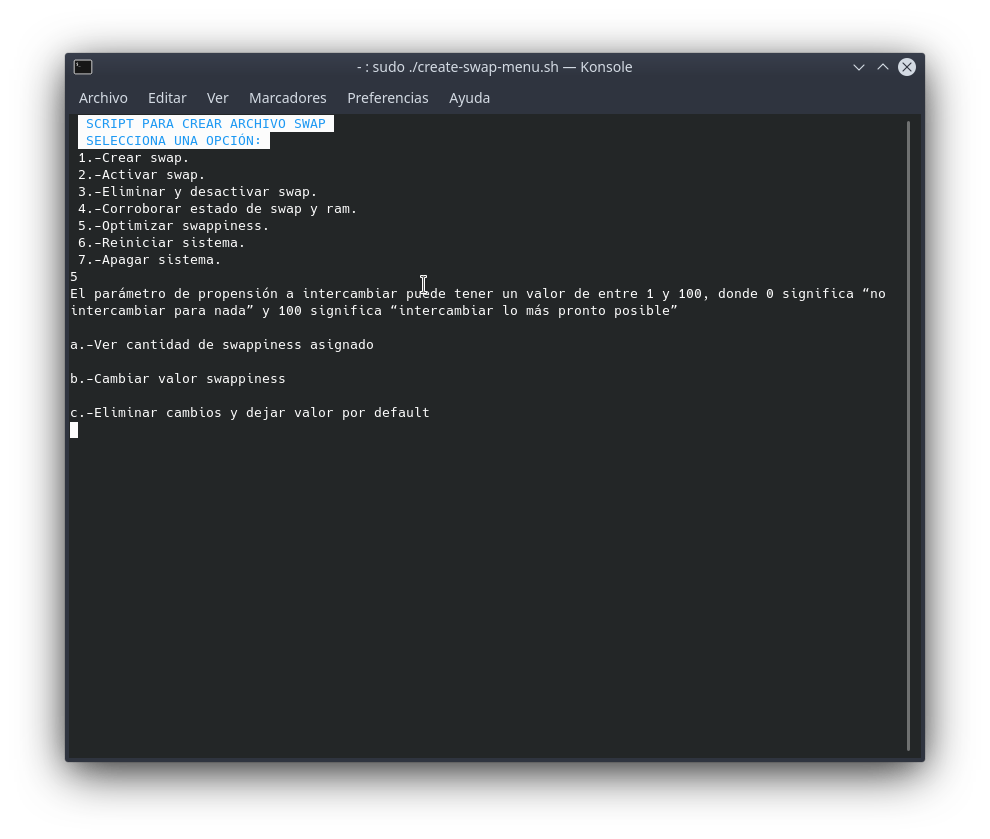The image size is (990, 839).
Task: Click '3.-Eliminar y desactivar swap.' line
Action: tap(197, 192)
